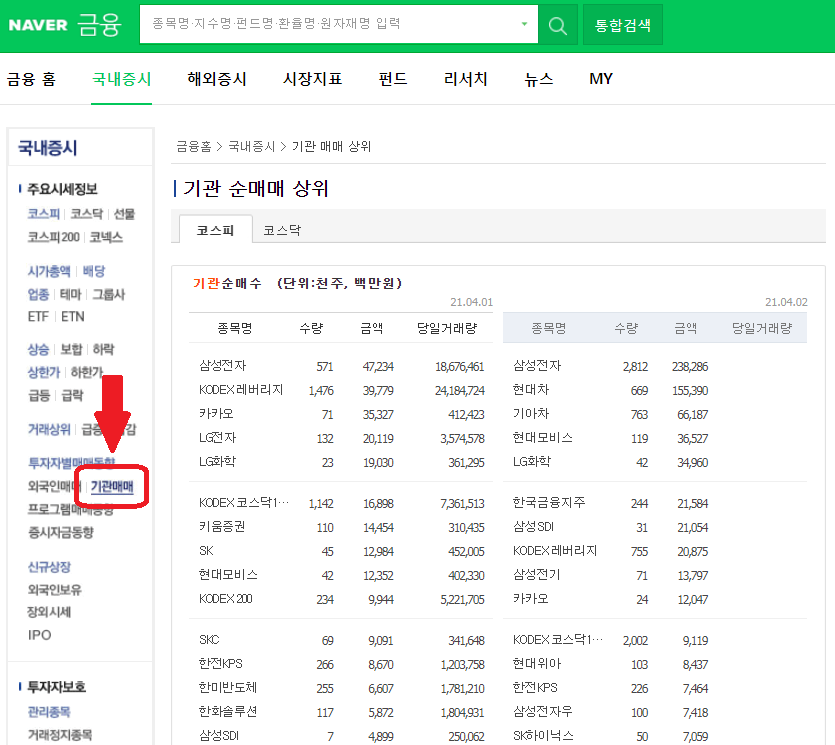Open 코스피200 in the sidebar
The image size is (835, 745).
53,237
